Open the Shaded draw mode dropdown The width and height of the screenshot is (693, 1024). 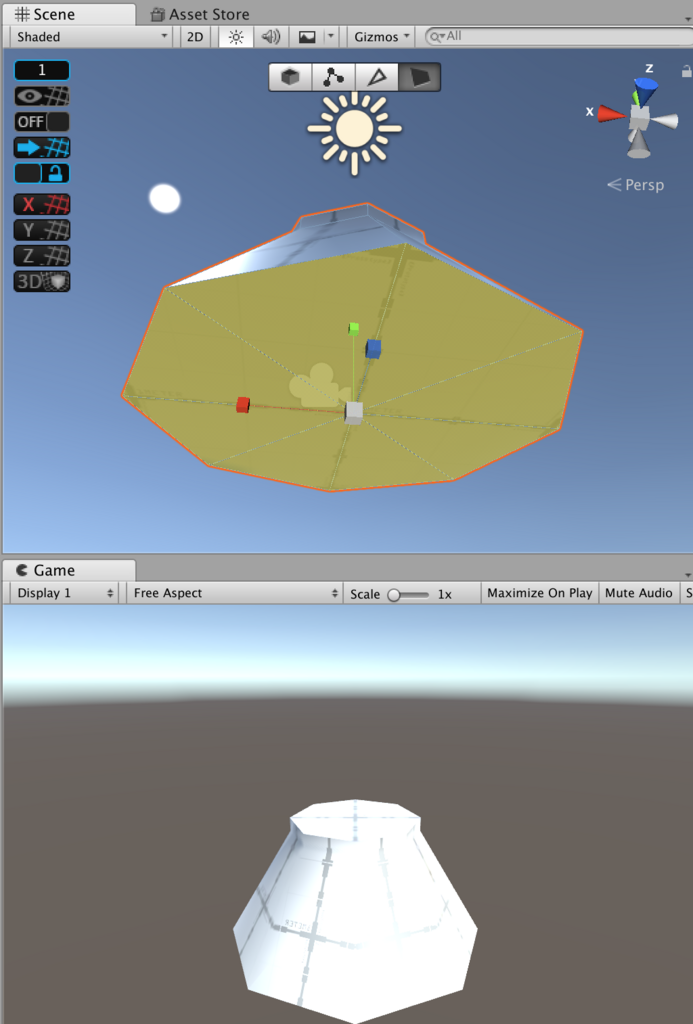tap(91, 37)
